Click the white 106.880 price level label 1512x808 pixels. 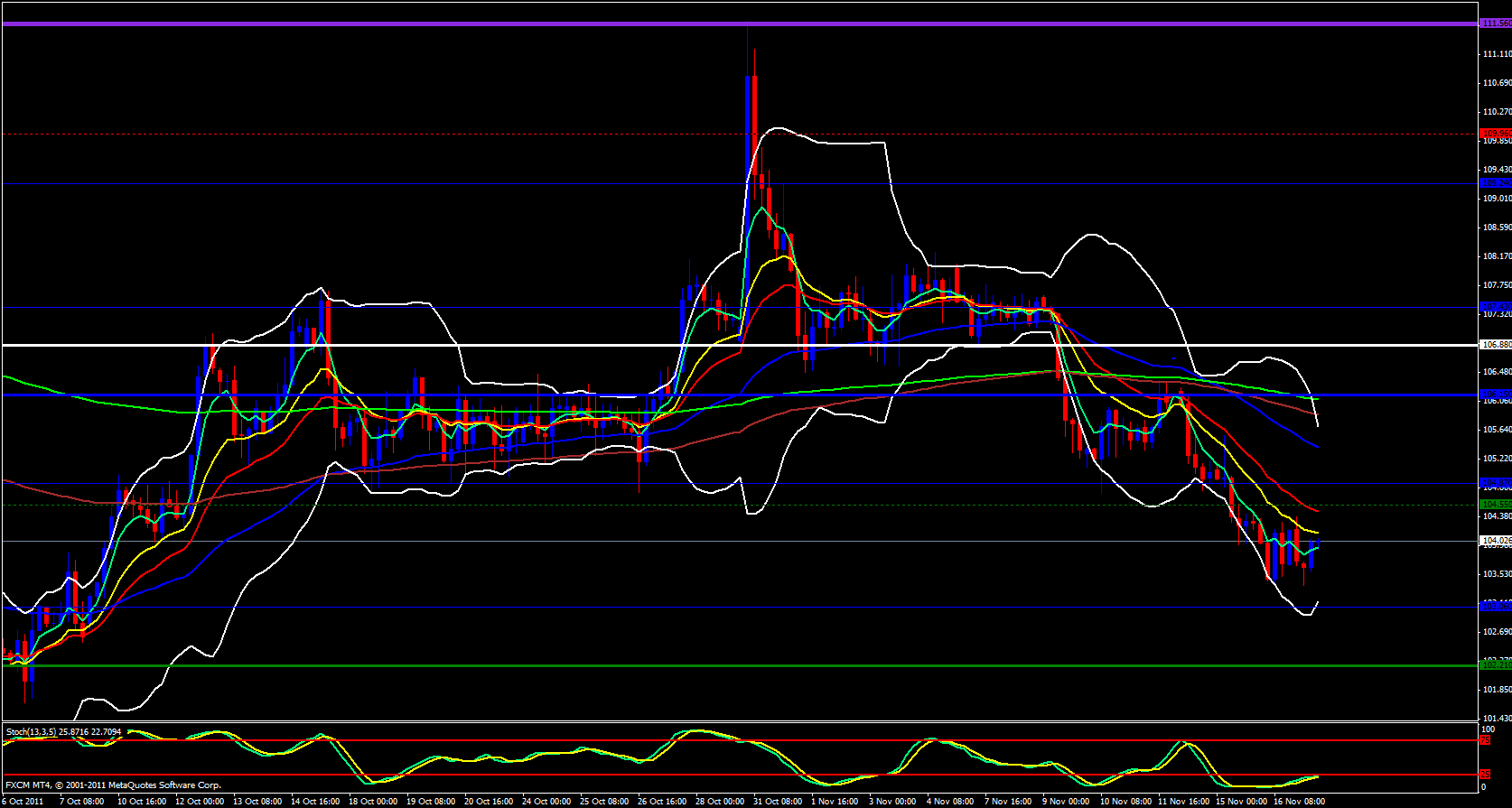click(1495, 345)
